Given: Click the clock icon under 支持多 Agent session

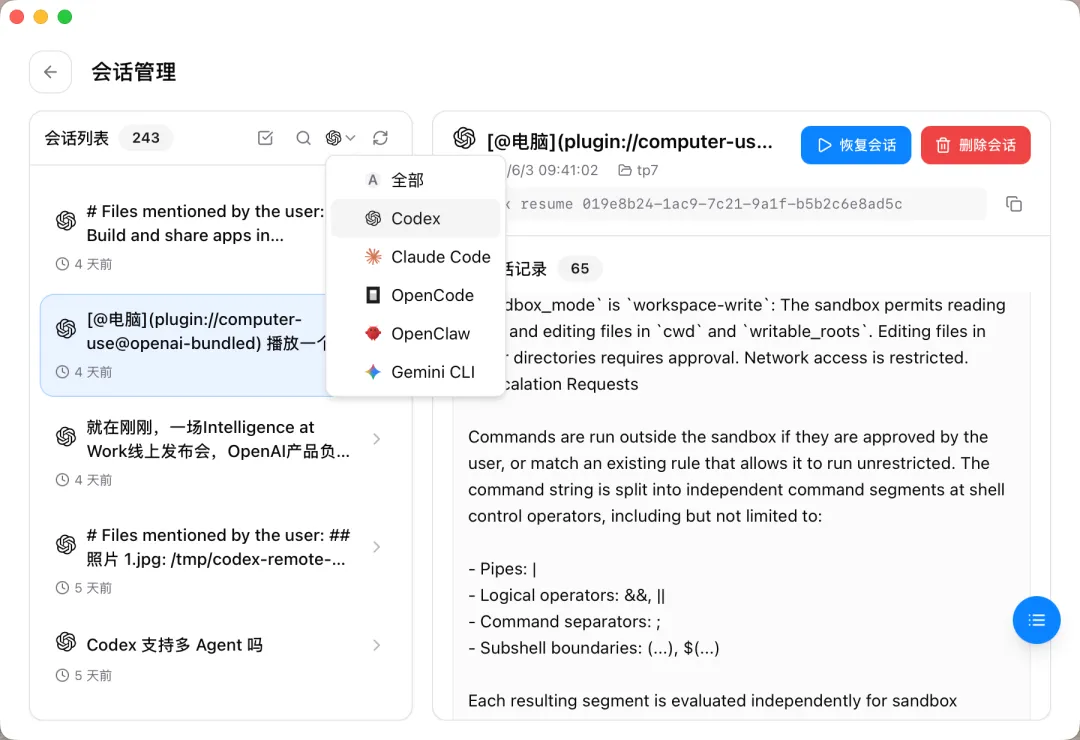Looking at the screenshot, I should (x=62, y=675).
